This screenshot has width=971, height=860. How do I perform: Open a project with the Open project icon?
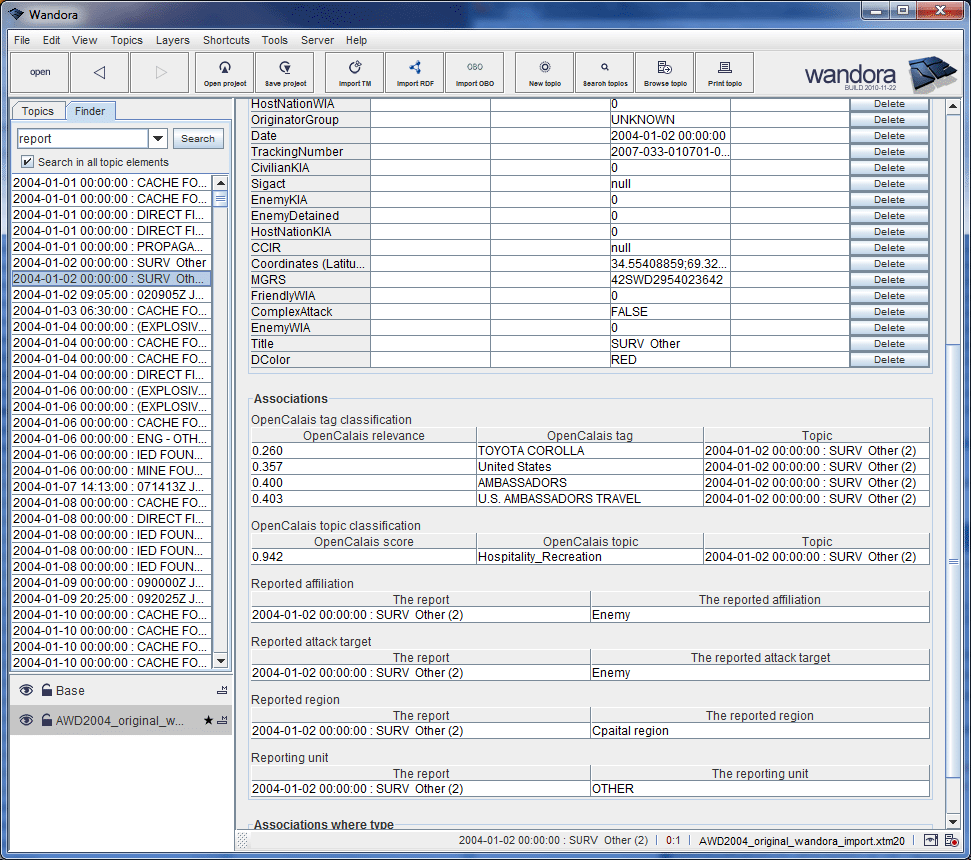224,72
